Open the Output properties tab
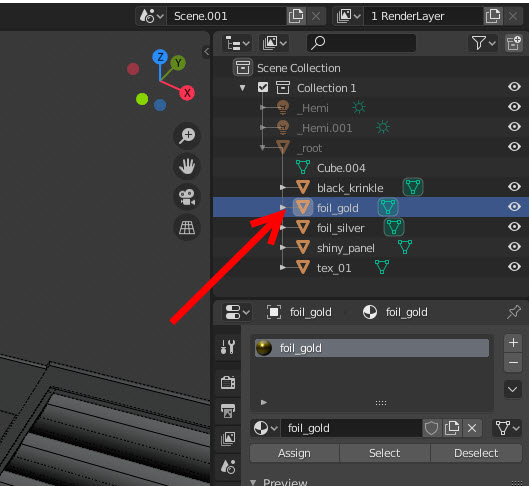This screenshot has height=486, width=529. pos(228,411)
